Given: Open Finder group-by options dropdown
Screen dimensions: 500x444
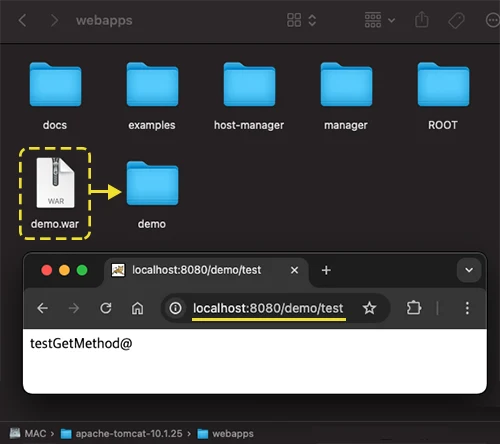Looking at the screenshot, I should point(380,20).
